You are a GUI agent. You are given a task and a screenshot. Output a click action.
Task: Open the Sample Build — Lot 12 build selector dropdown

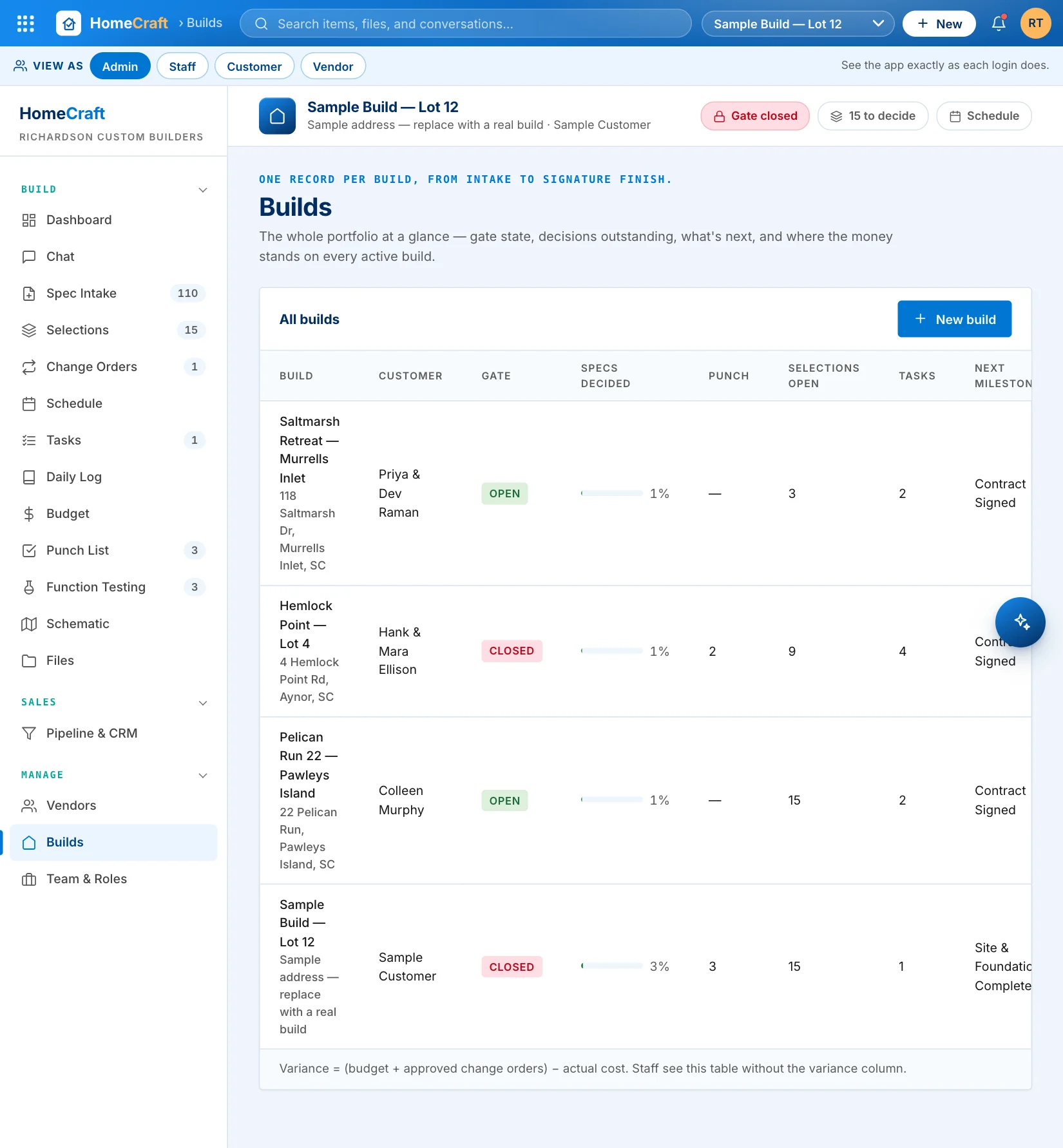[x=798, y=24]
